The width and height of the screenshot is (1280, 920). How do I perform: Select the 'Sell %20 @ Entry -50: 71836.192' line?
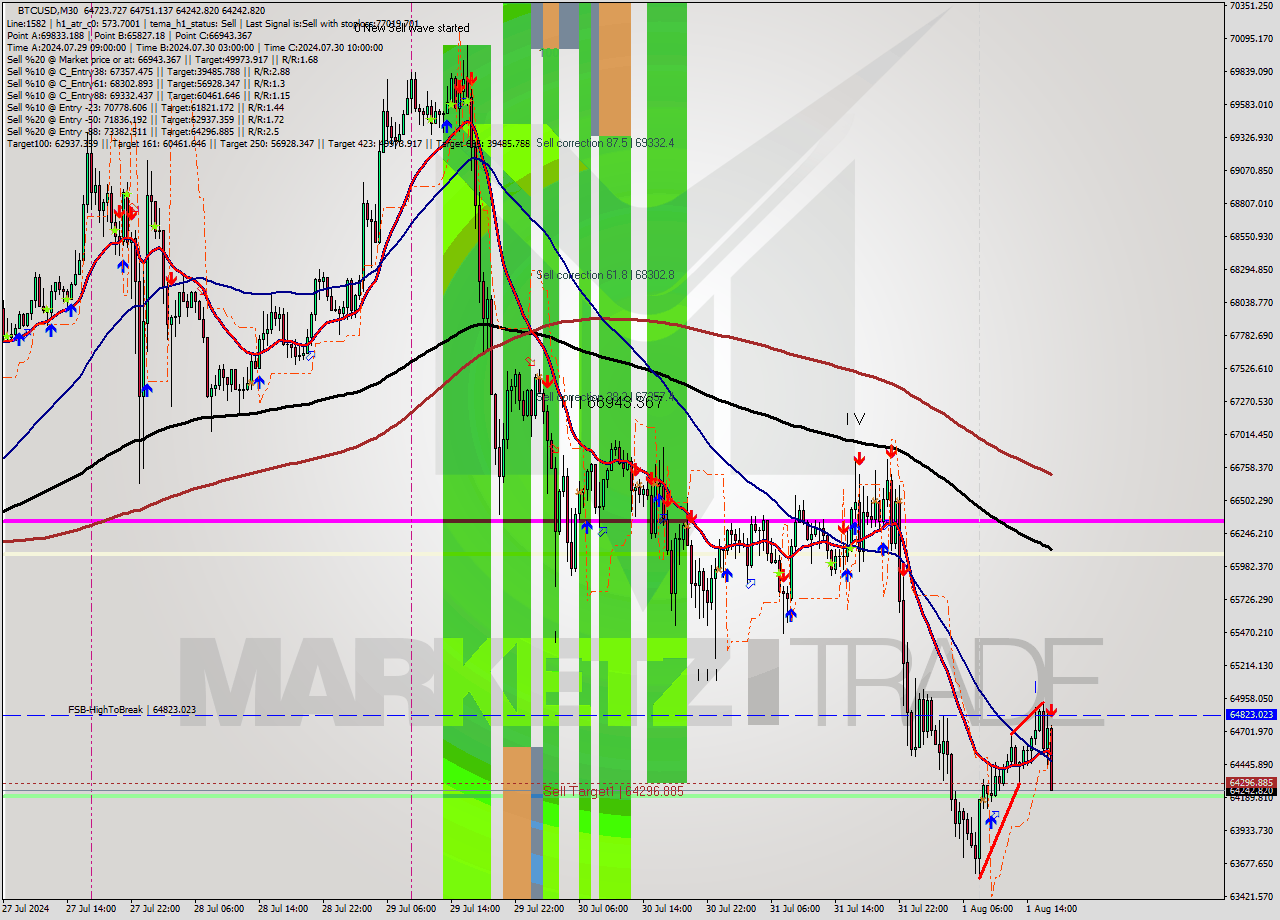(146, 120)
